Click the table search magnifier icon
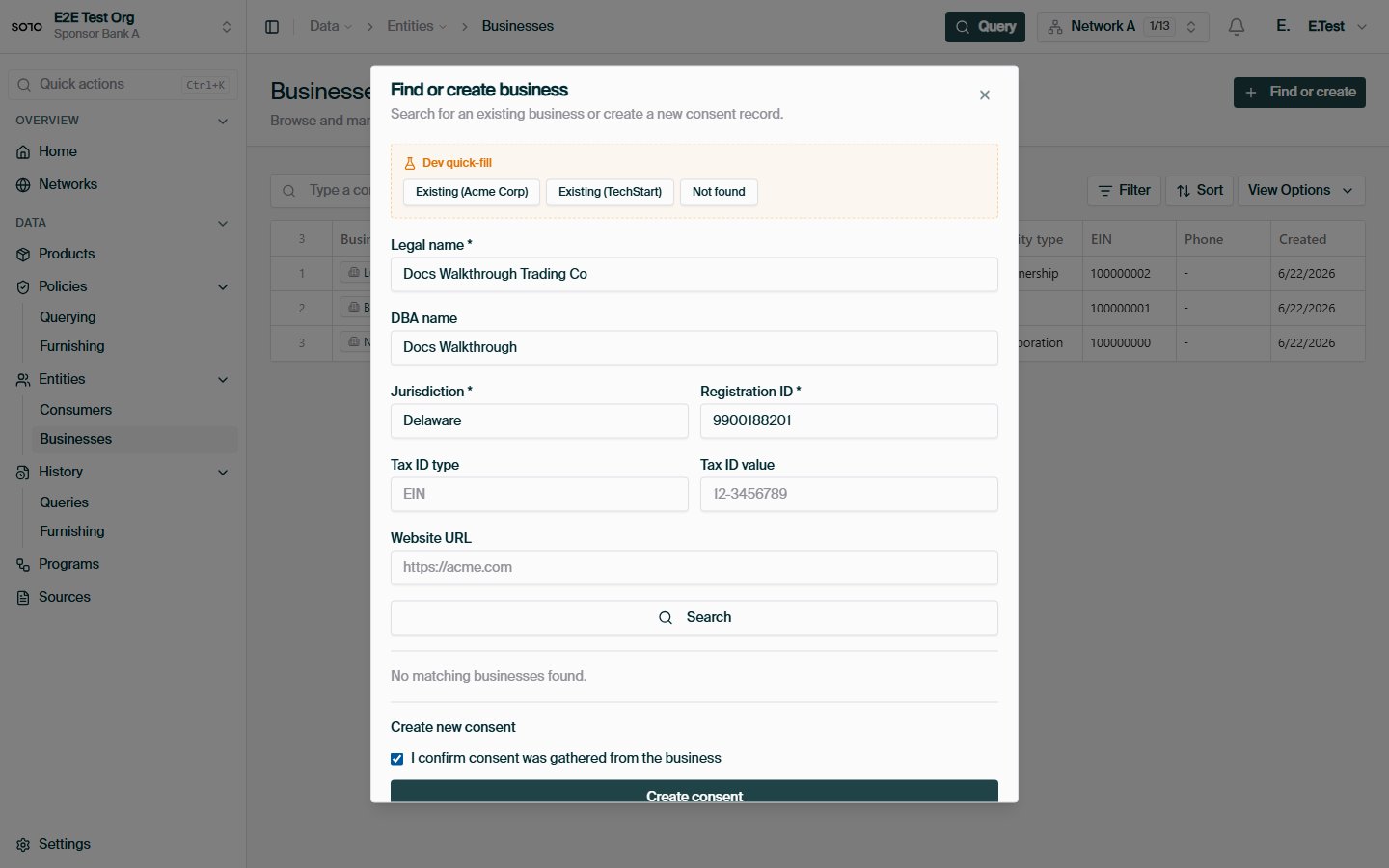 (x=288, y=191)
